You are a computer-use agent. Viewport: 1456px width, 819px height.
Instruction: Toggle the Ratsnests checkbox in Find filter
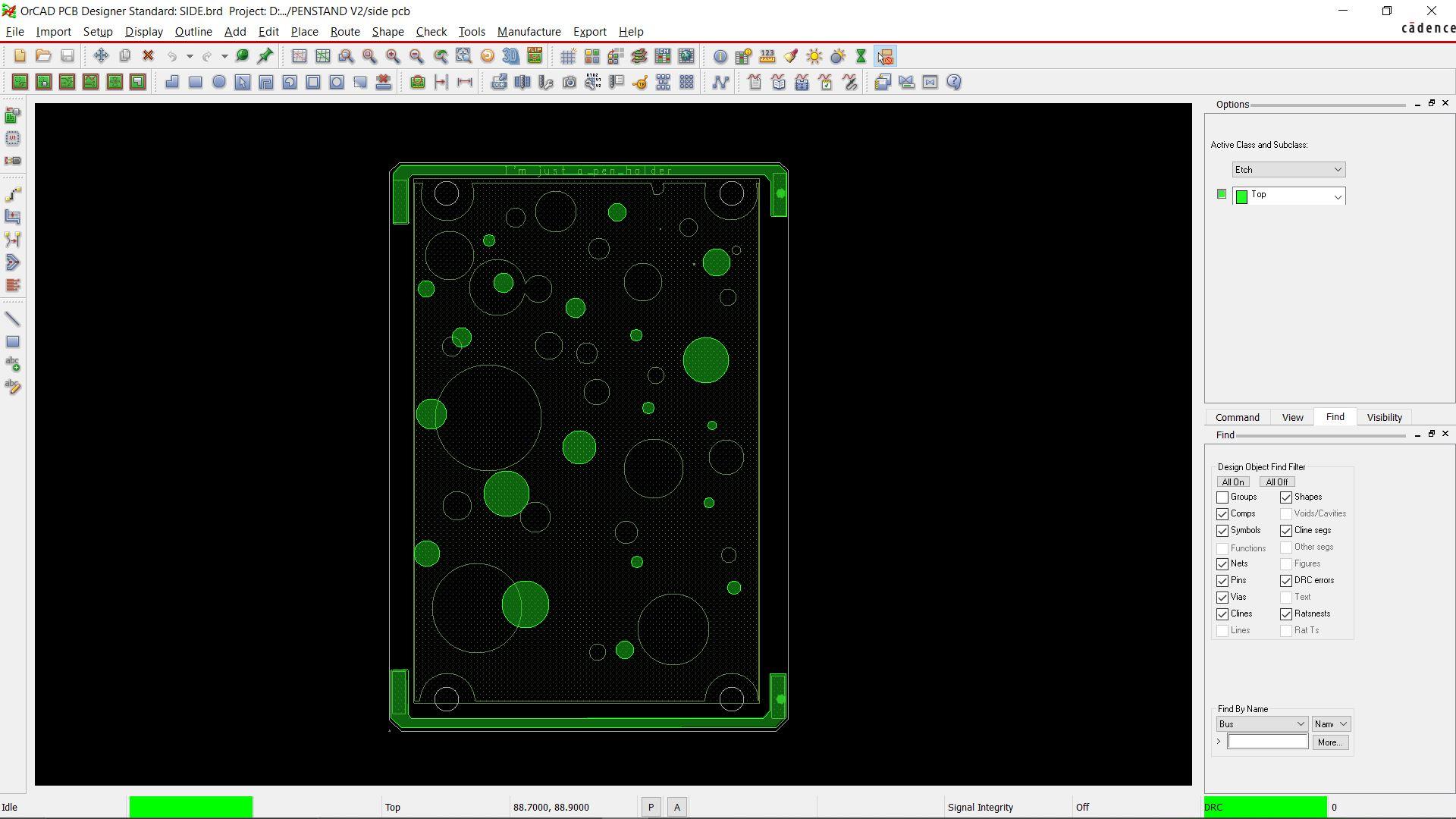coord(1285,614)
